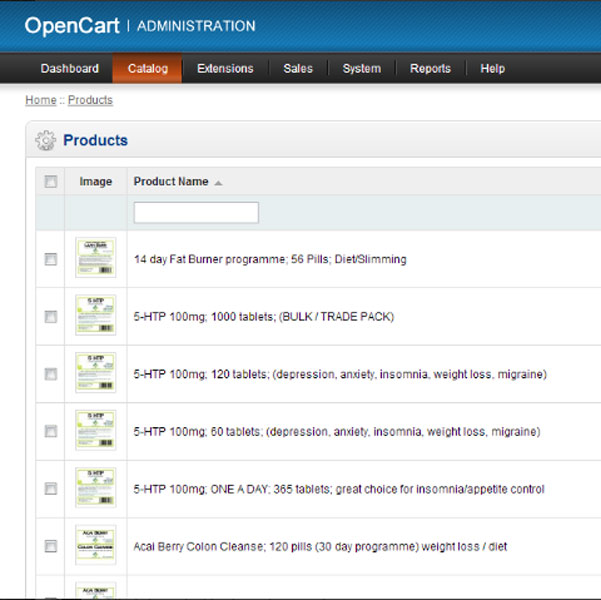Open the 14 day Fat Burner product thumbnail

click(x=96, y=258)
